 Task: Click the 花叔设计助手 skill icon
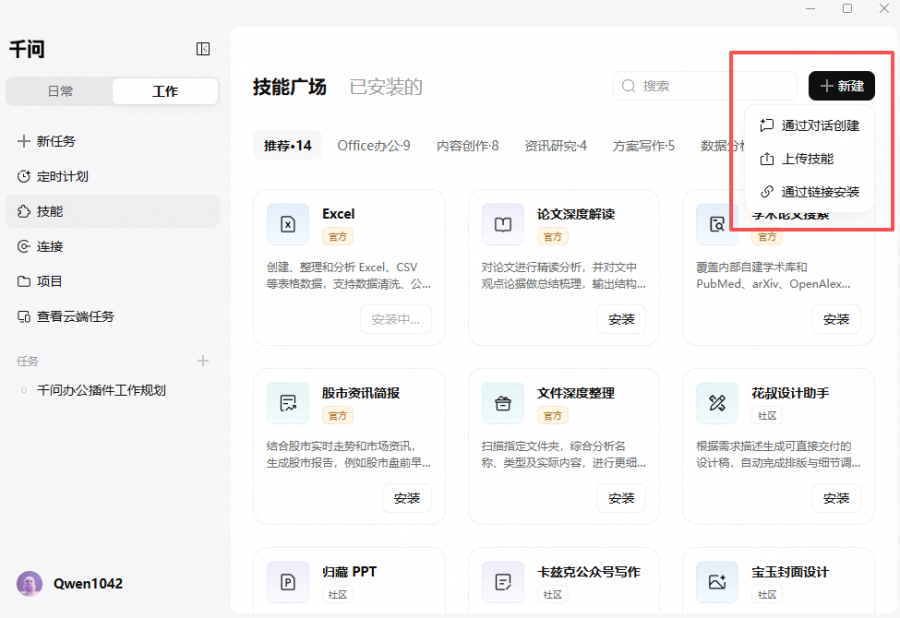click(717, 403)
